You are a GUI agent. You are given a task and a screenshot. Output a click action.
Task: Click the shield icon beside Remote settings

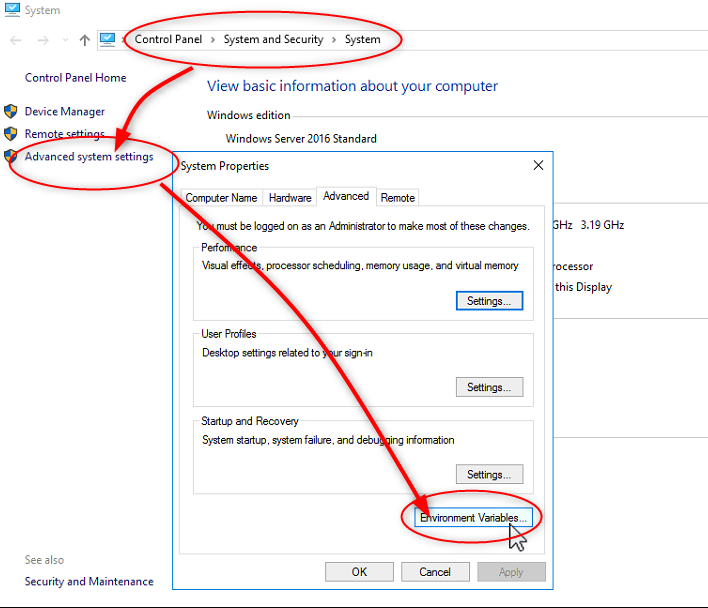click(x=11, y=133)
